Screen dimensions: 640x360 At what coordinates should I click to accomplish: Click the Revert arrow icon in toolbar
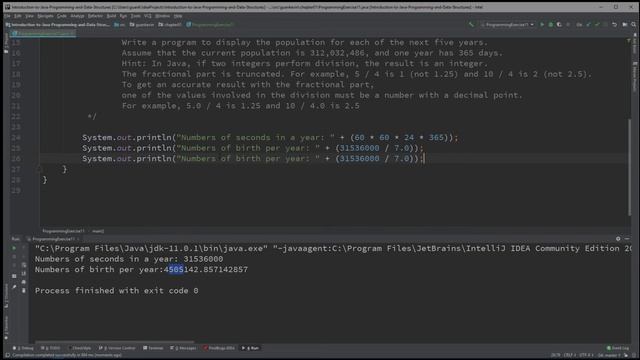point(615,24)
